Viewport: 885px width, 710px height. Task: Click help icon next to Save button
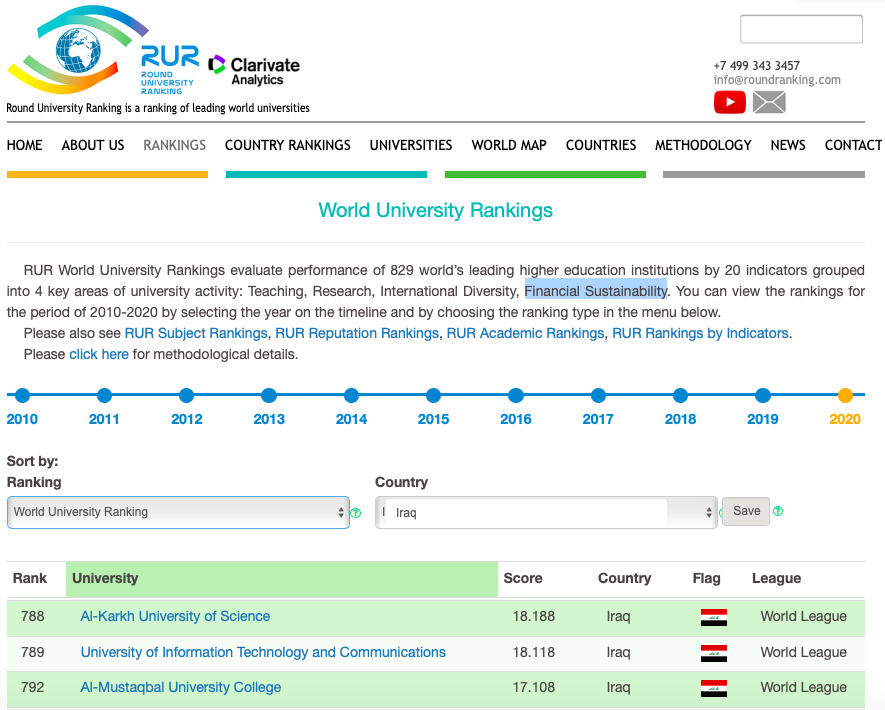[x=778, y=511]
